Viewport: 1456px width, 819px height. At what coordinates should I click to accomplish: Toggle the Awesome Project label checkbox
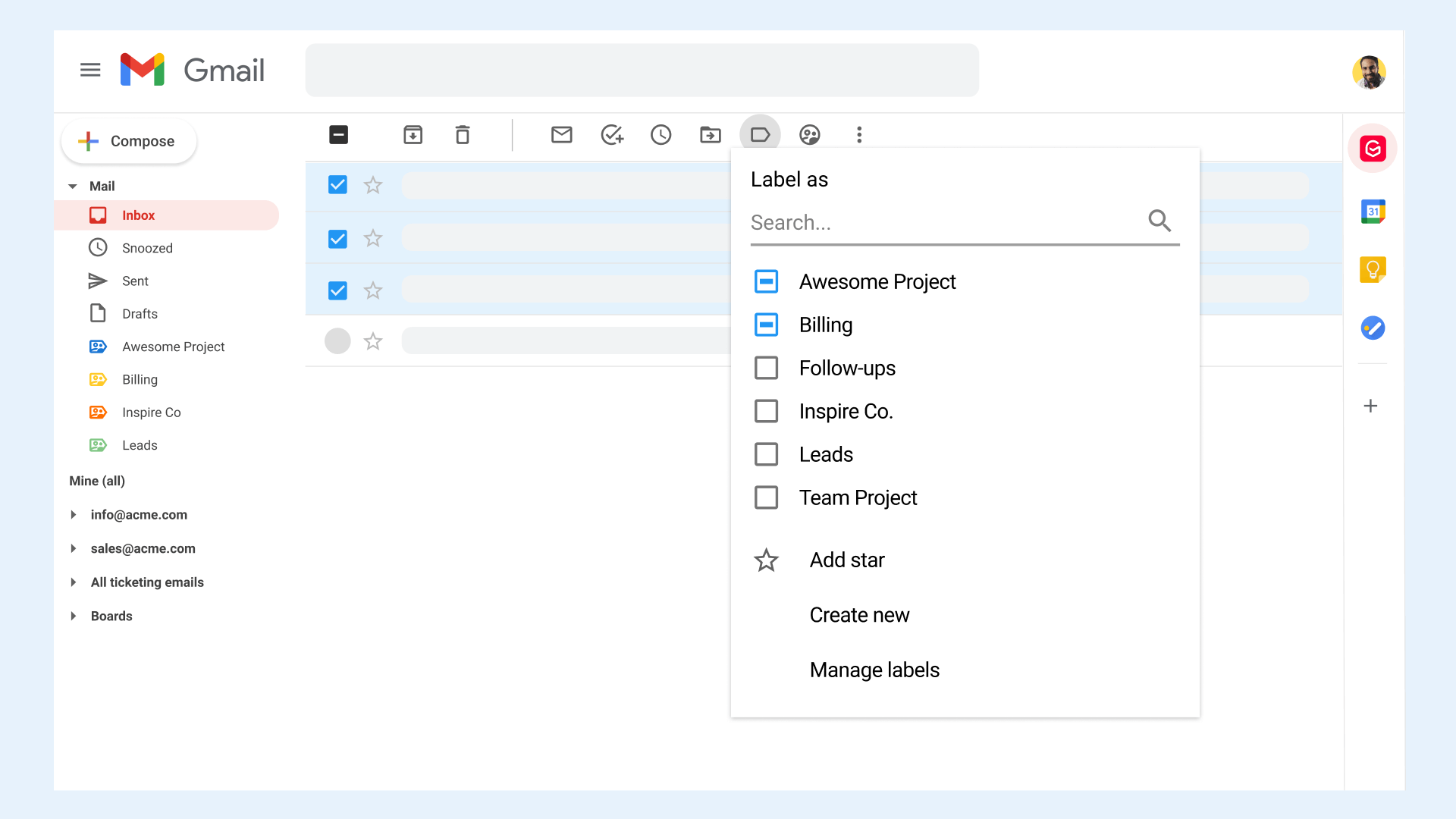[x=766, y=281]
